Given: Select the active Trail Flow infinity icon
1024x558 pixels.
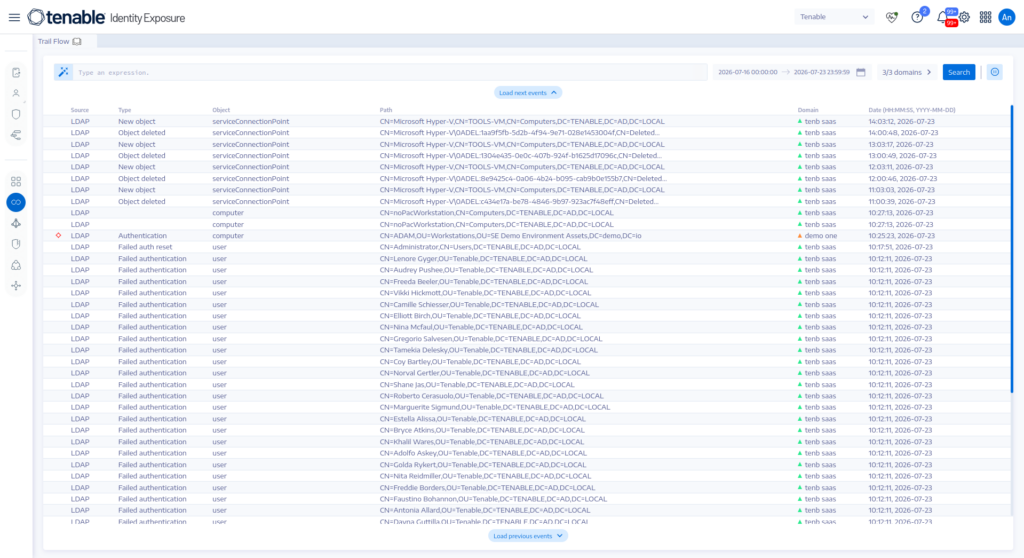Looking at the screenshot, I should click(x=16, y=203).
